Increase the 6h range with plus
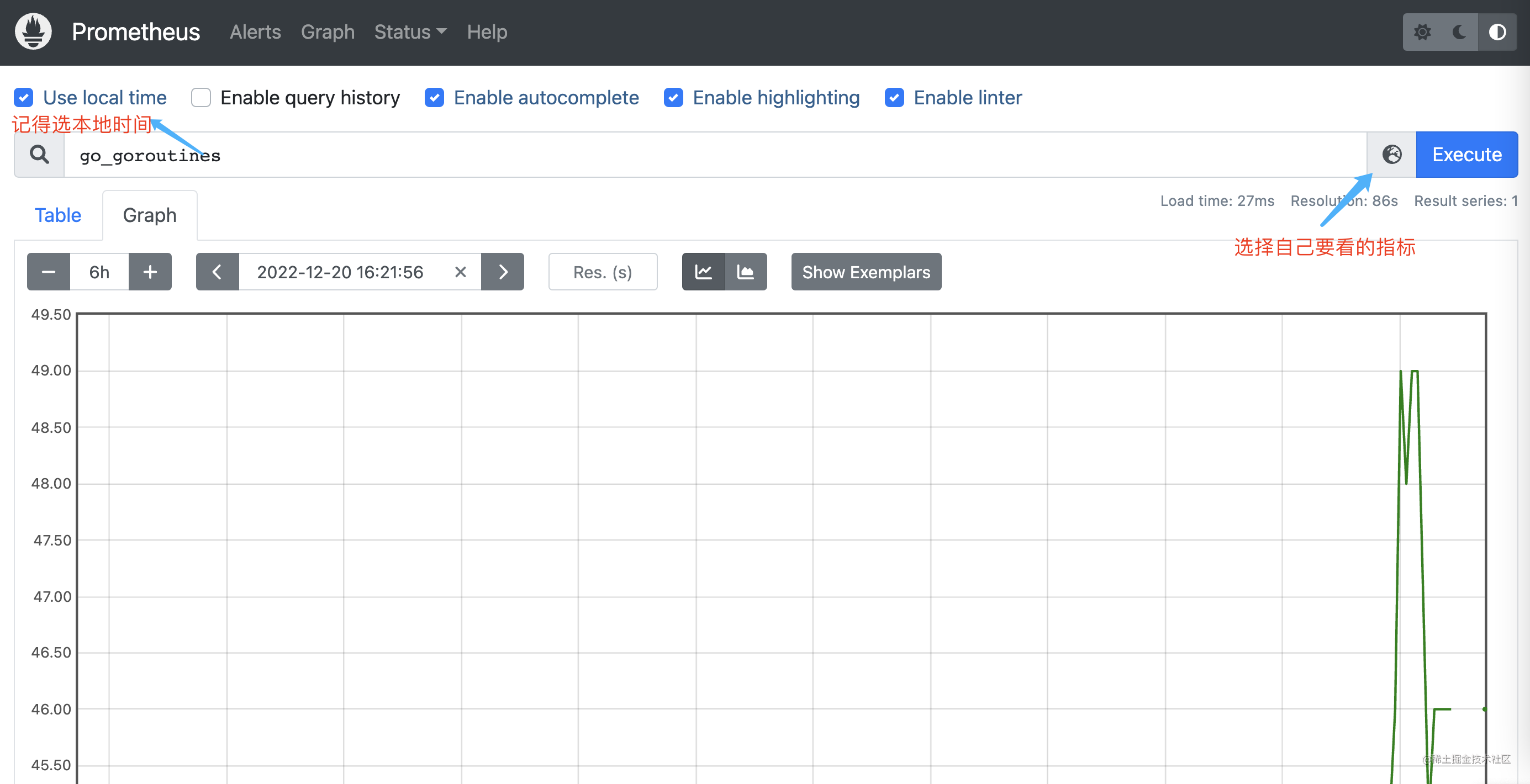 (150, 272)
